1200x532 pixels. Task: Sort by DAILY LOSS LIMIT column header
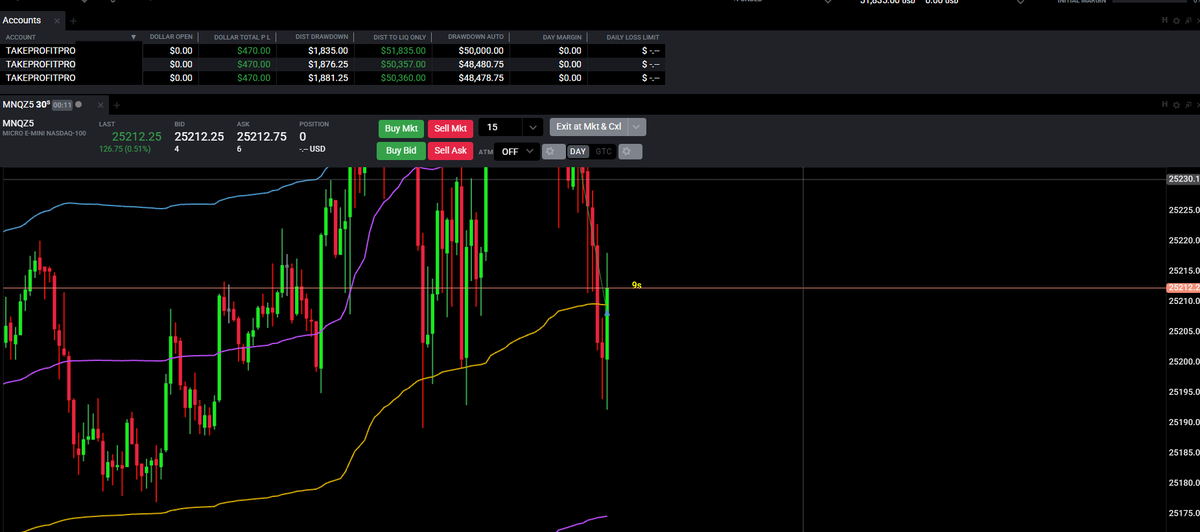coord(631,37)
